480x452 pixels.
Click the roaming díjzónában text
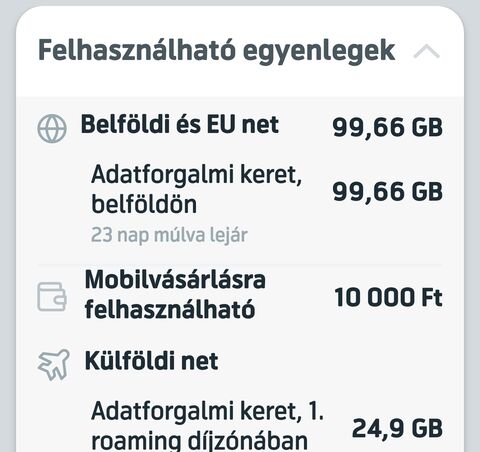199,441
